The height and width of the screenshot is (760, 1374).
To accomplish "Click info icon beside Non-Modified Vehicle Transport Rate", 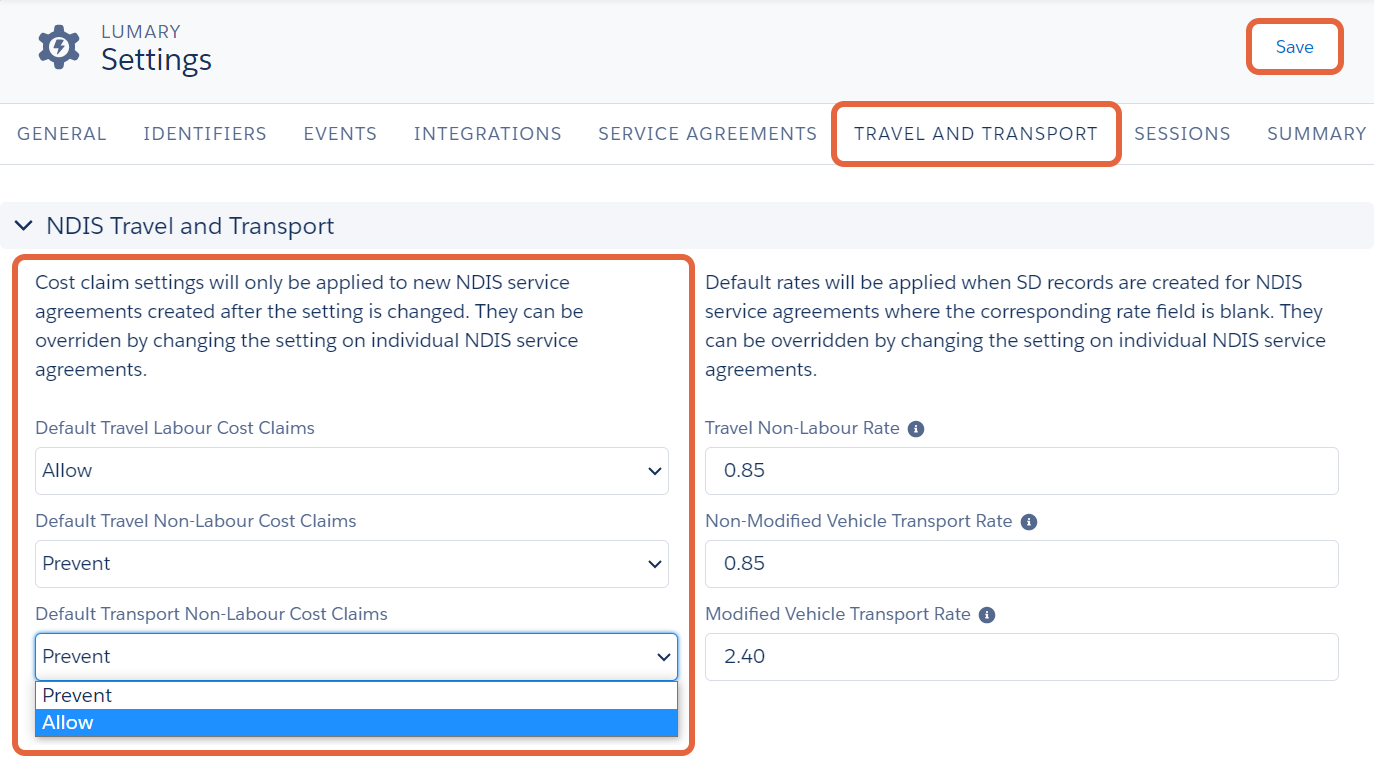I will pos(1029,522).
